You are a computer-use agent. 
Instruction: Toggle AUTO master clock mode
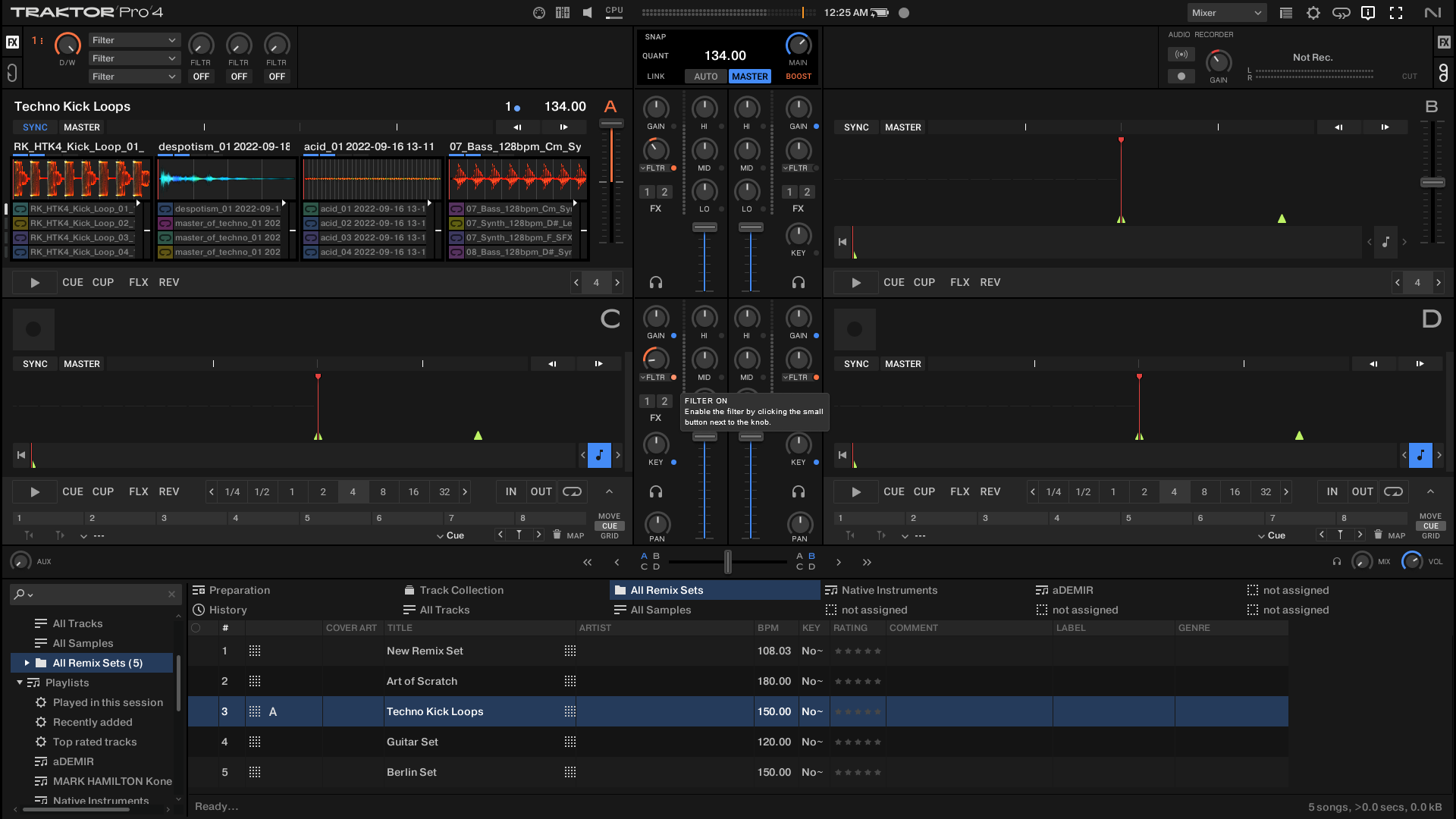(706, 77)
